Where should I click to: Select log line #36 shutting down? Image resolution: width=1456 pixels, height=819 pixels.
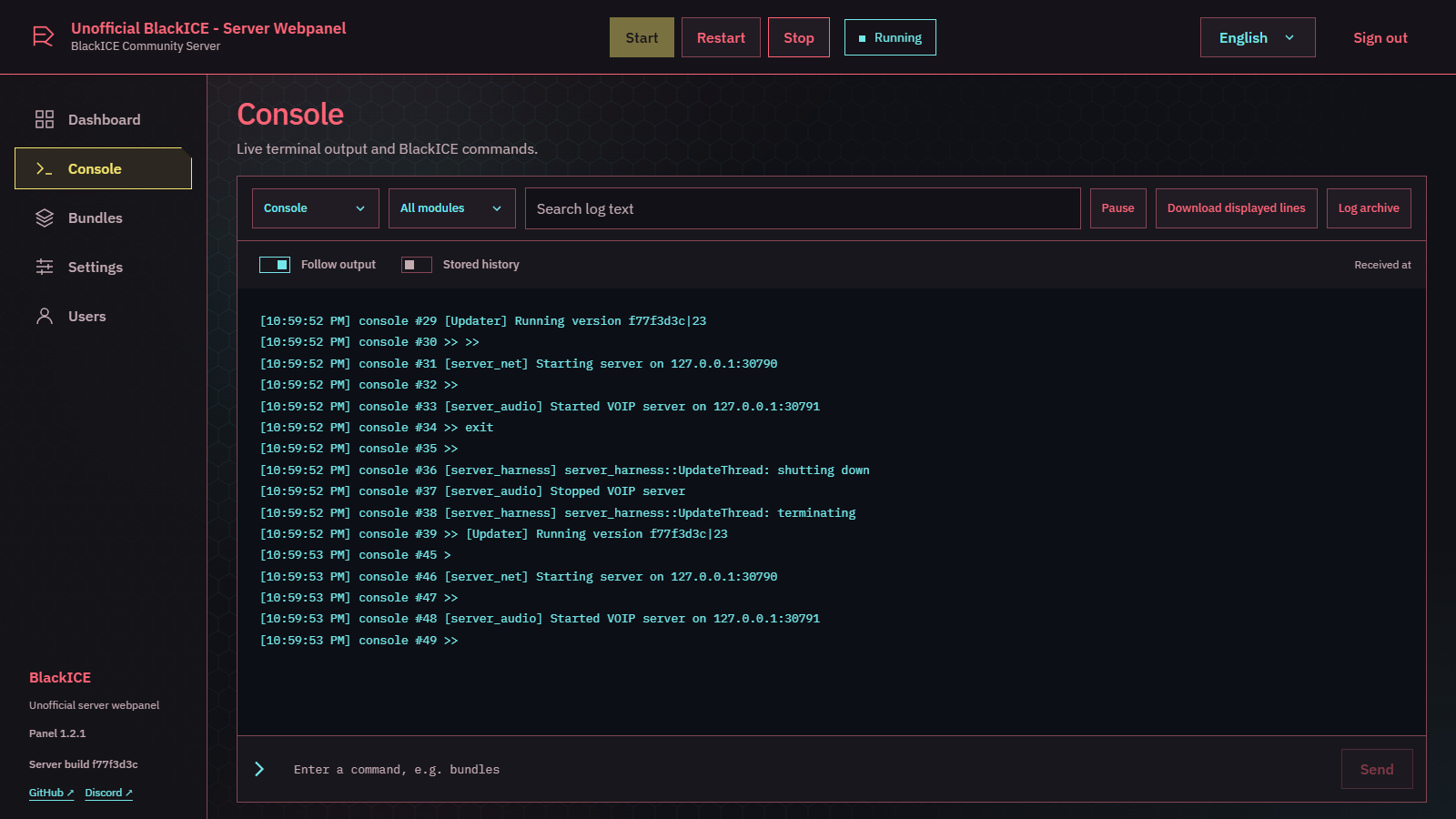point(564,470)
